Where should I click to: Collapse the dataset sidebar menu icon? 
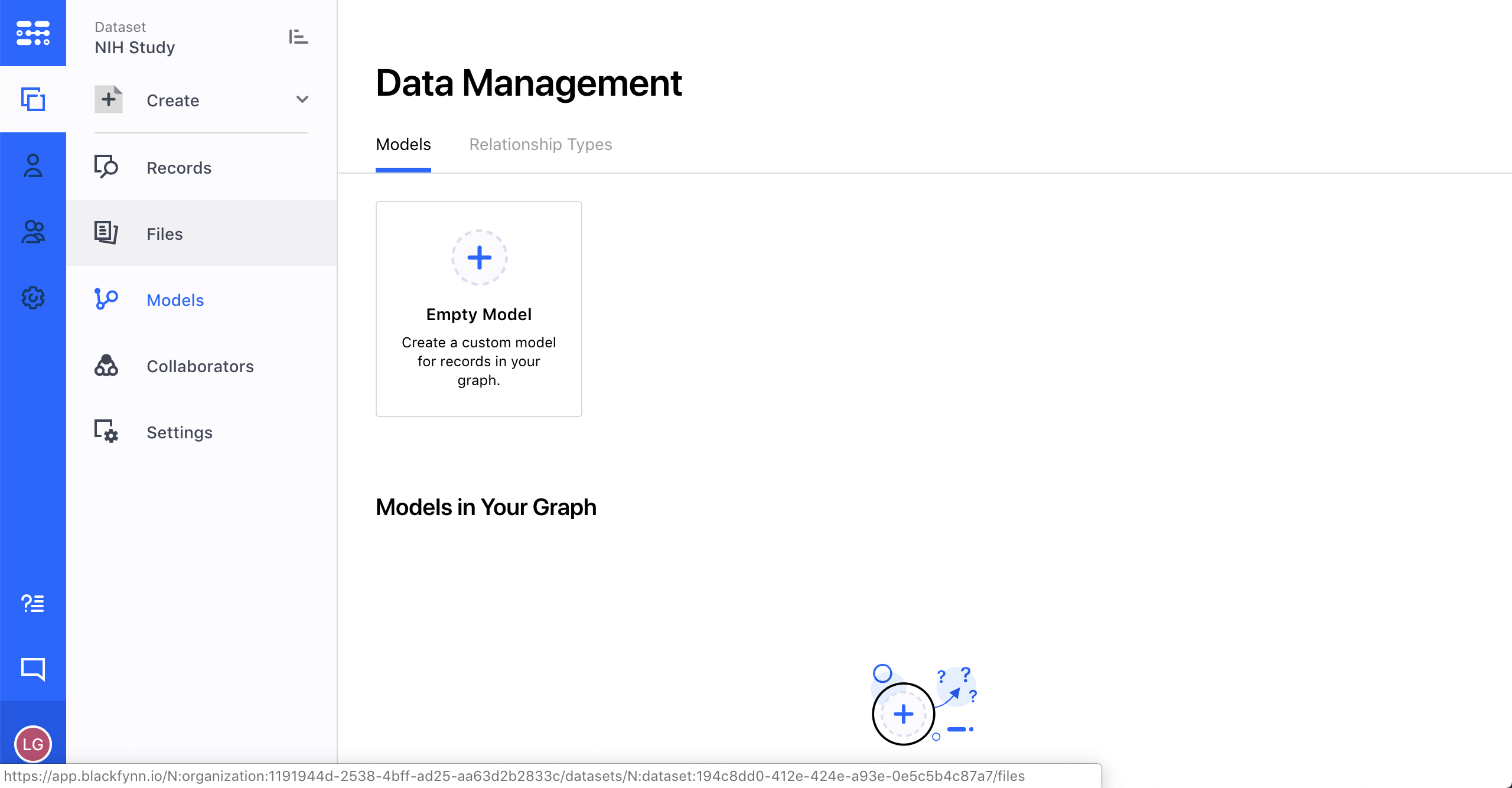pos(298,37)
